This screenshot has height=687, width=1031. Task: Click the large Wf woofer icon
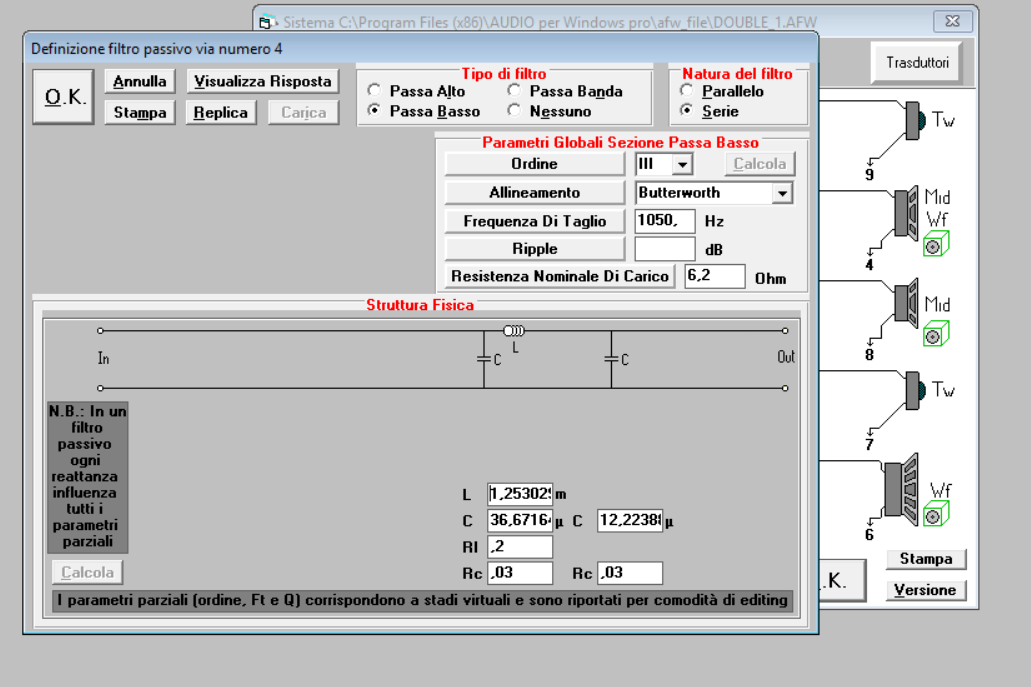(x=901, y=489)
